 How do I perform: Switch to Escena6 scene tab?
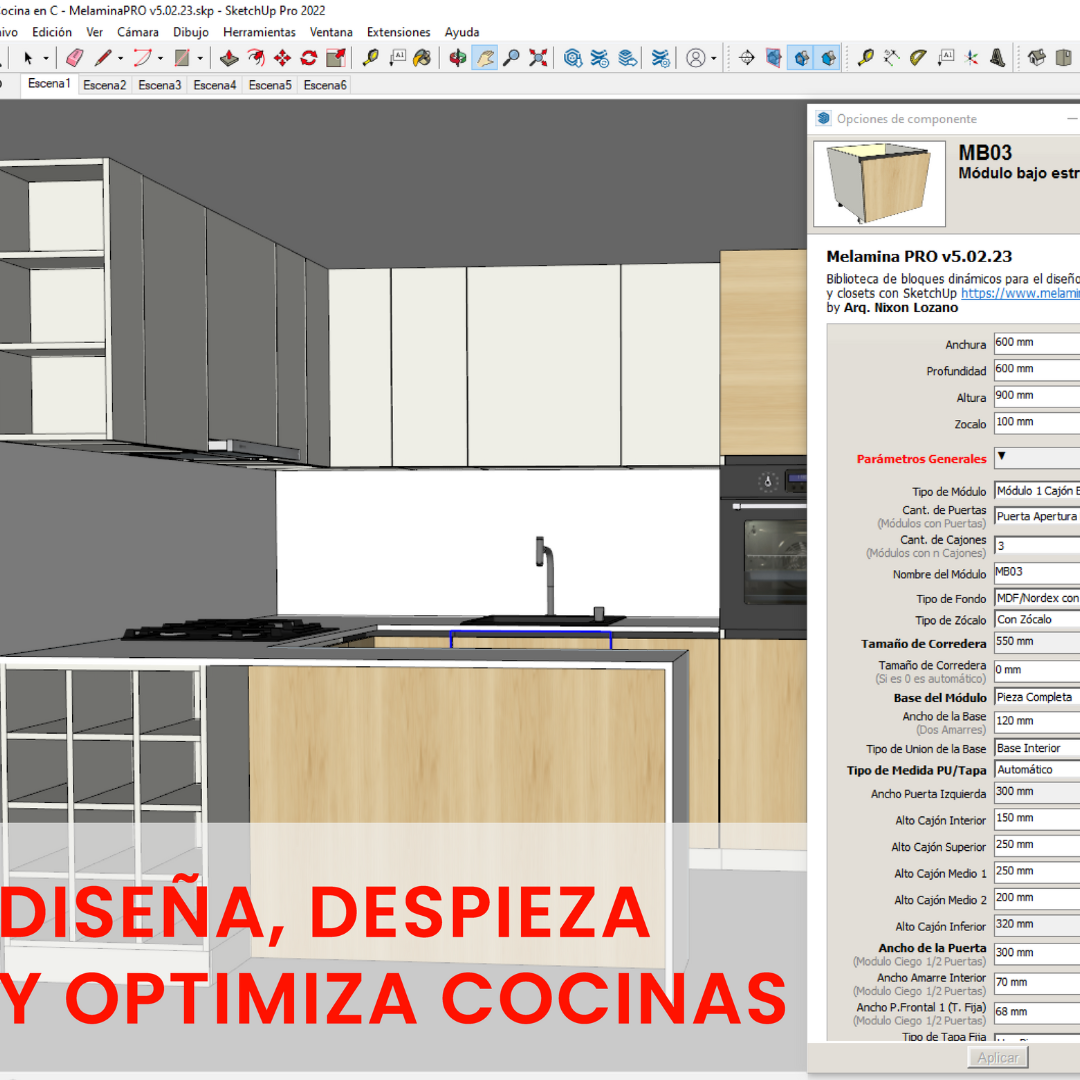(x=325, y=85)
